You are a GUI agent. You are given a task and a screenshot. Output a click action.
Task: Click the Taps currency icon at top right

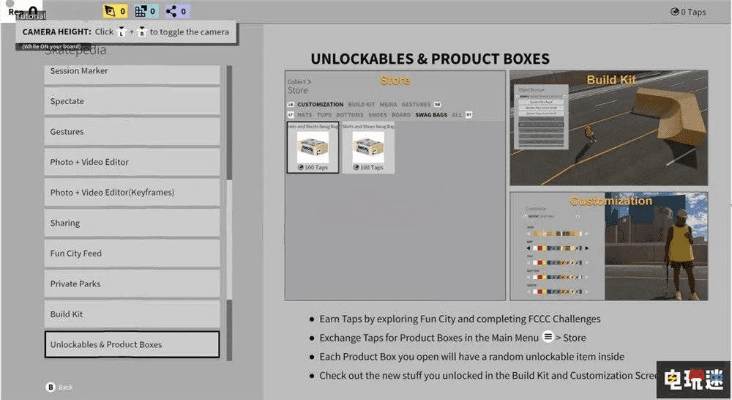675,12
